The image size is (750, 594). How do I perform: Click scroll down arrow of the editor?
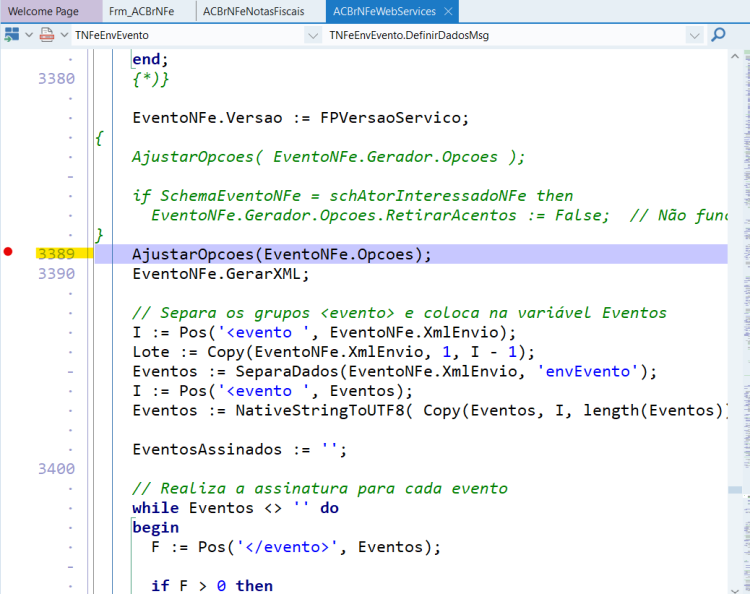[x=735, y=590]
